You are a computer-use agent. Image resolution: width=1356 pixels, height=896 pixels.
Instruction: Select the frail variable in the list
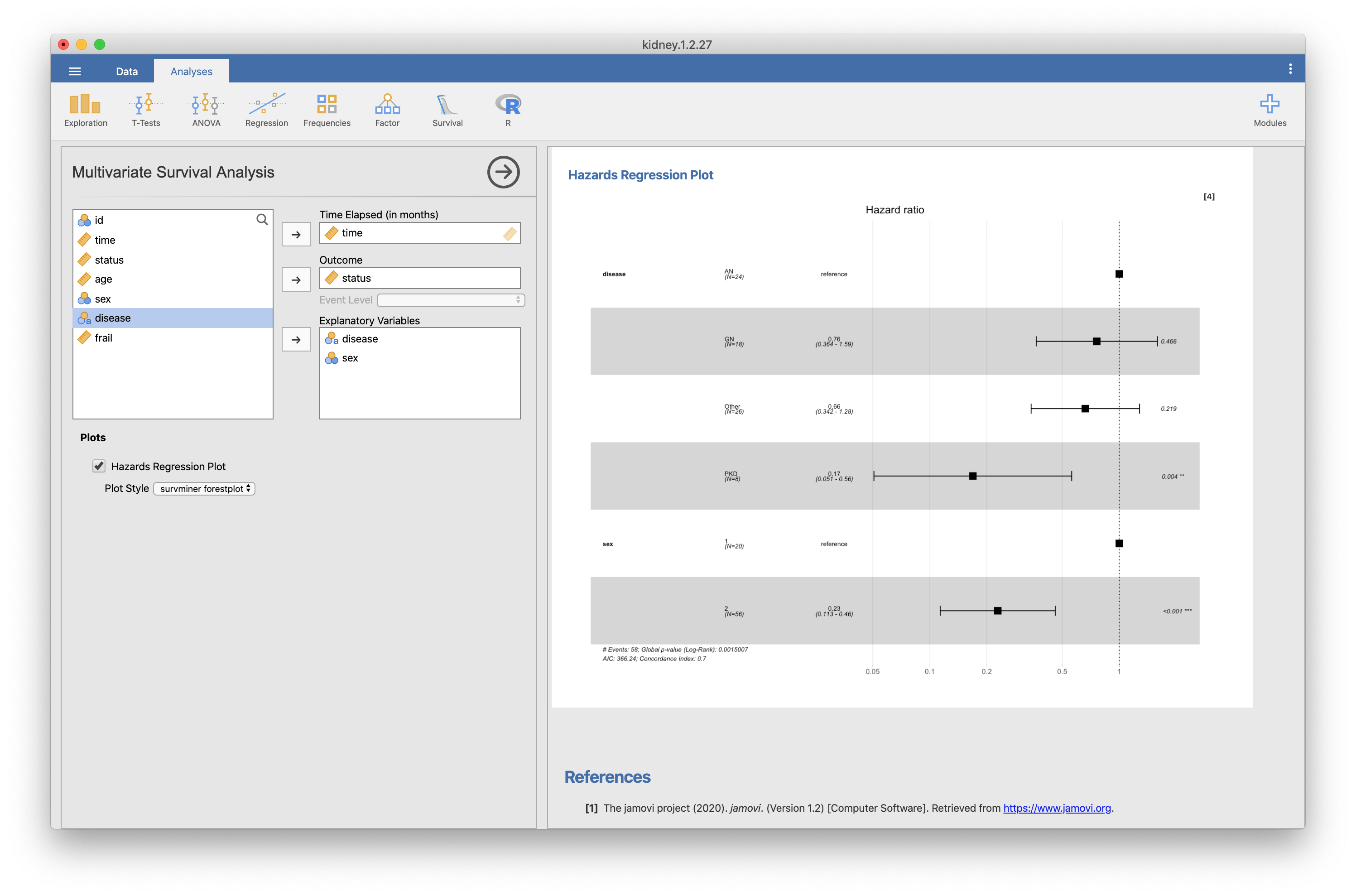[103, 338]
